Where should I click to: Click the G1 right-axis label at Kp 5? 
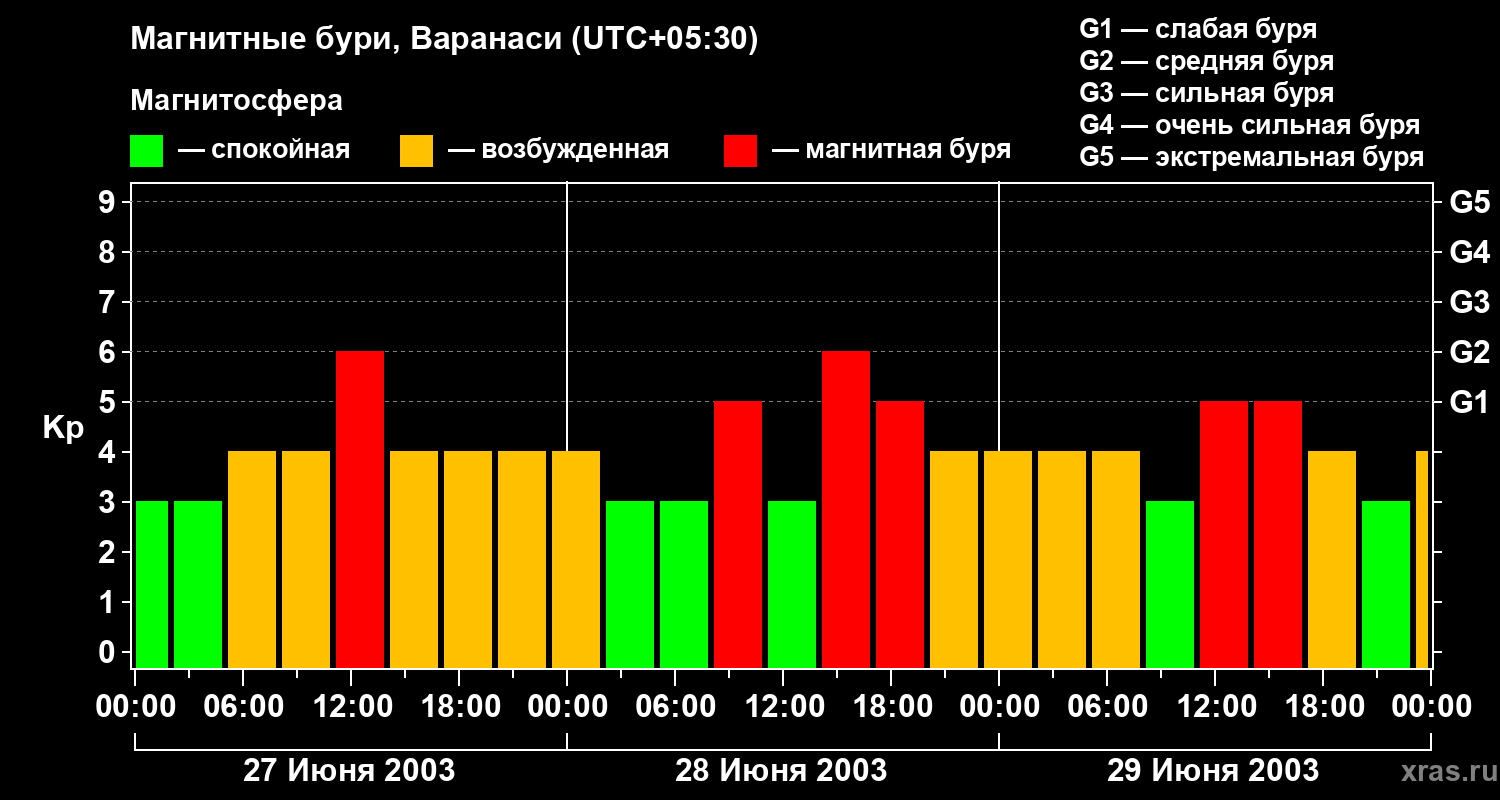point(1469,402)
